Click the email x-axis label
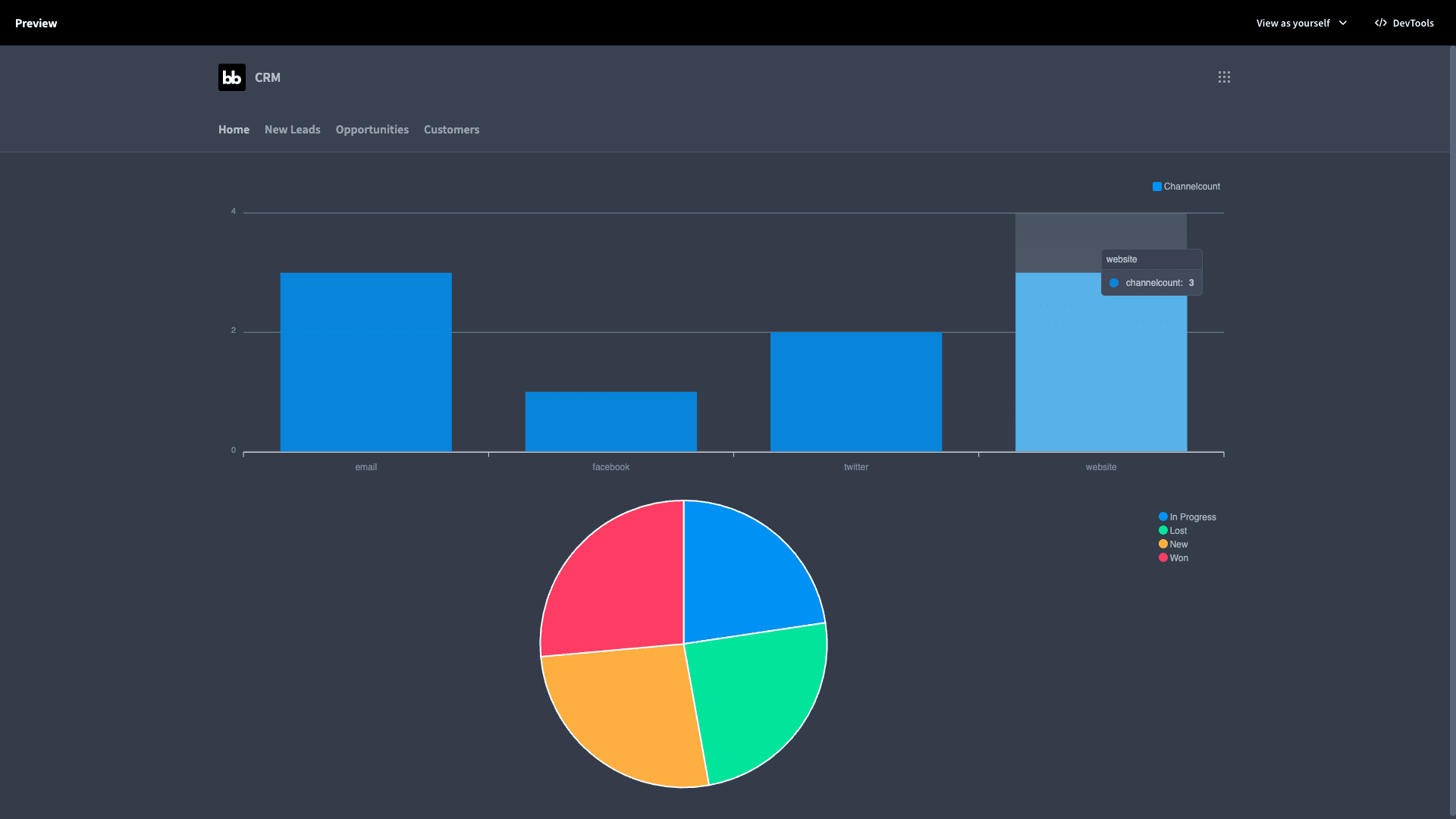This screenshot has height=819, width=1456. tap(366, 467)
